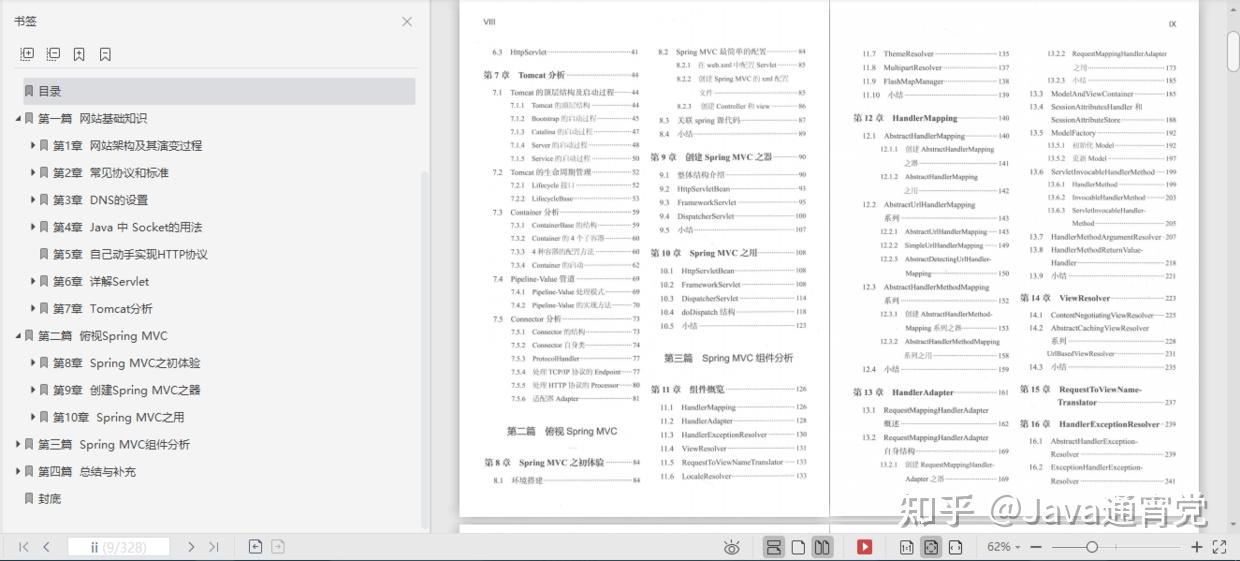Jump to the last page

point(213,547)
